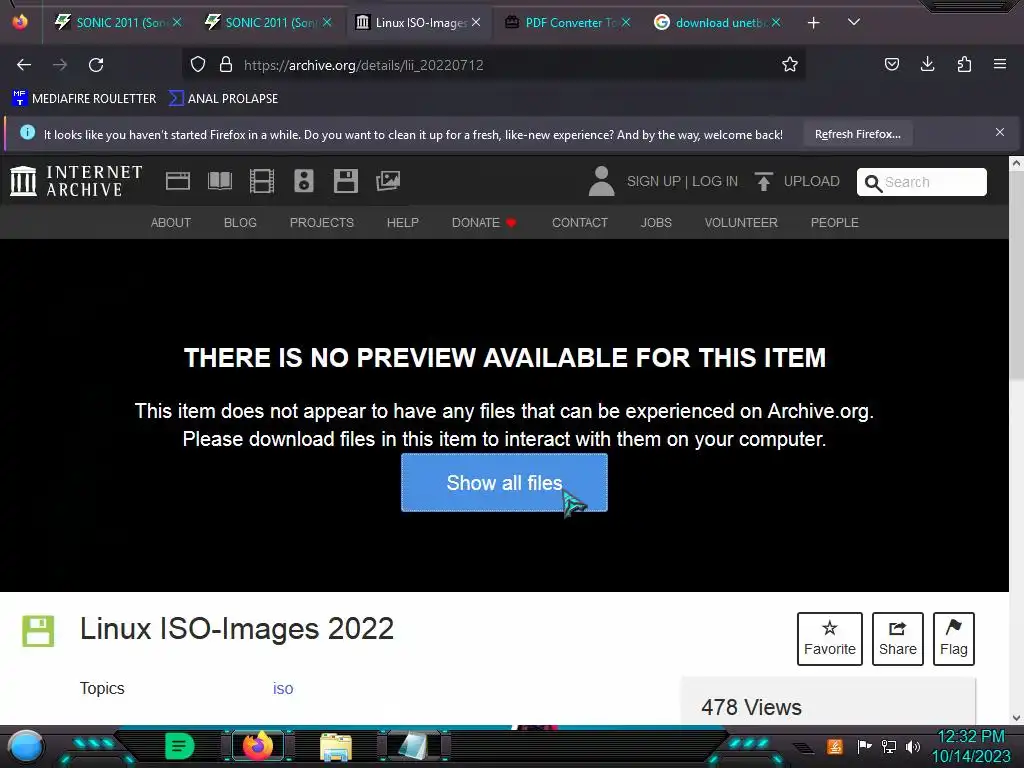Save page to Pocket icon
The image size is (1024, 768).
(x=892, y=64)
